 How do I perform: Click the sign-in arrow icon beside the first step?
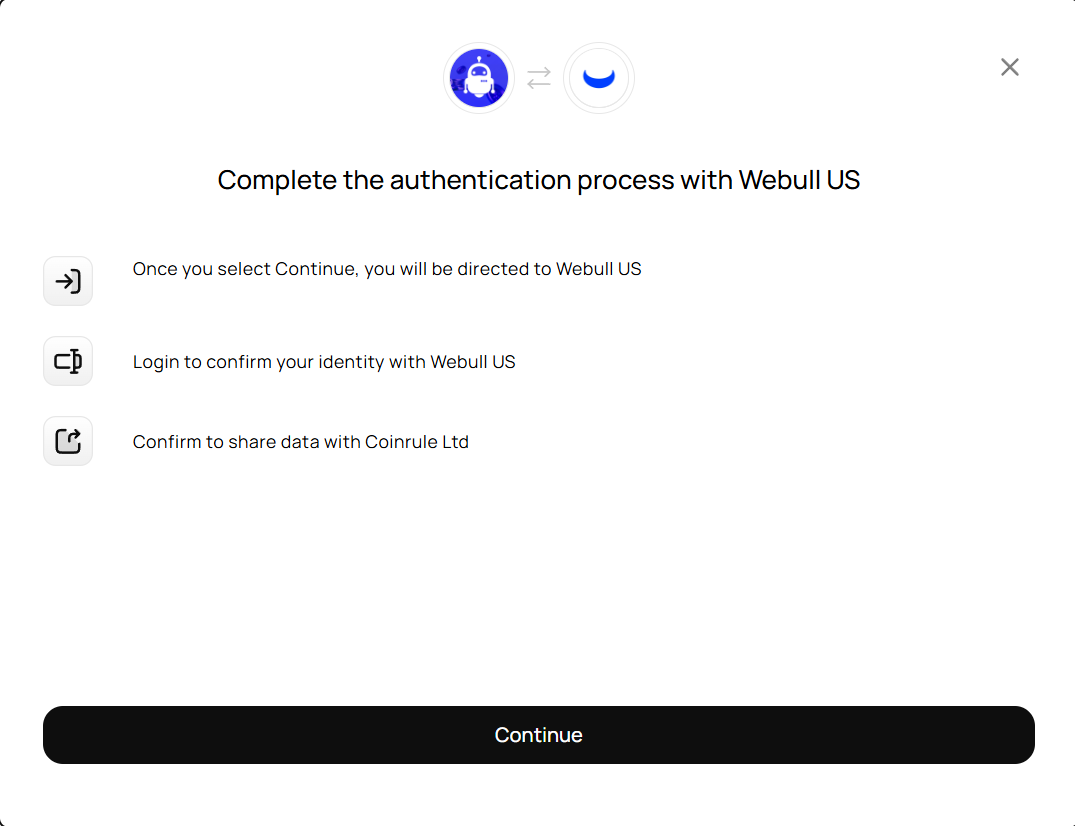tap(67, 281)
